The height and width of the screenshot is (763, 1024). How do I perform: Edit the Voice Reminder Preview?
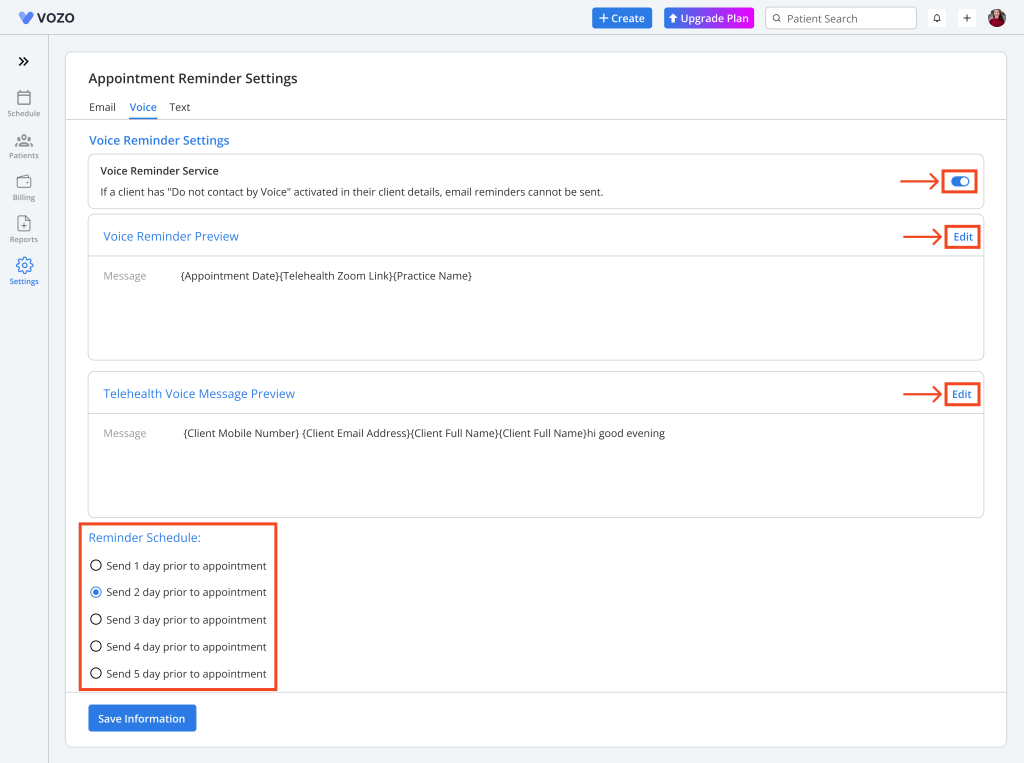[x=963, y=236]
